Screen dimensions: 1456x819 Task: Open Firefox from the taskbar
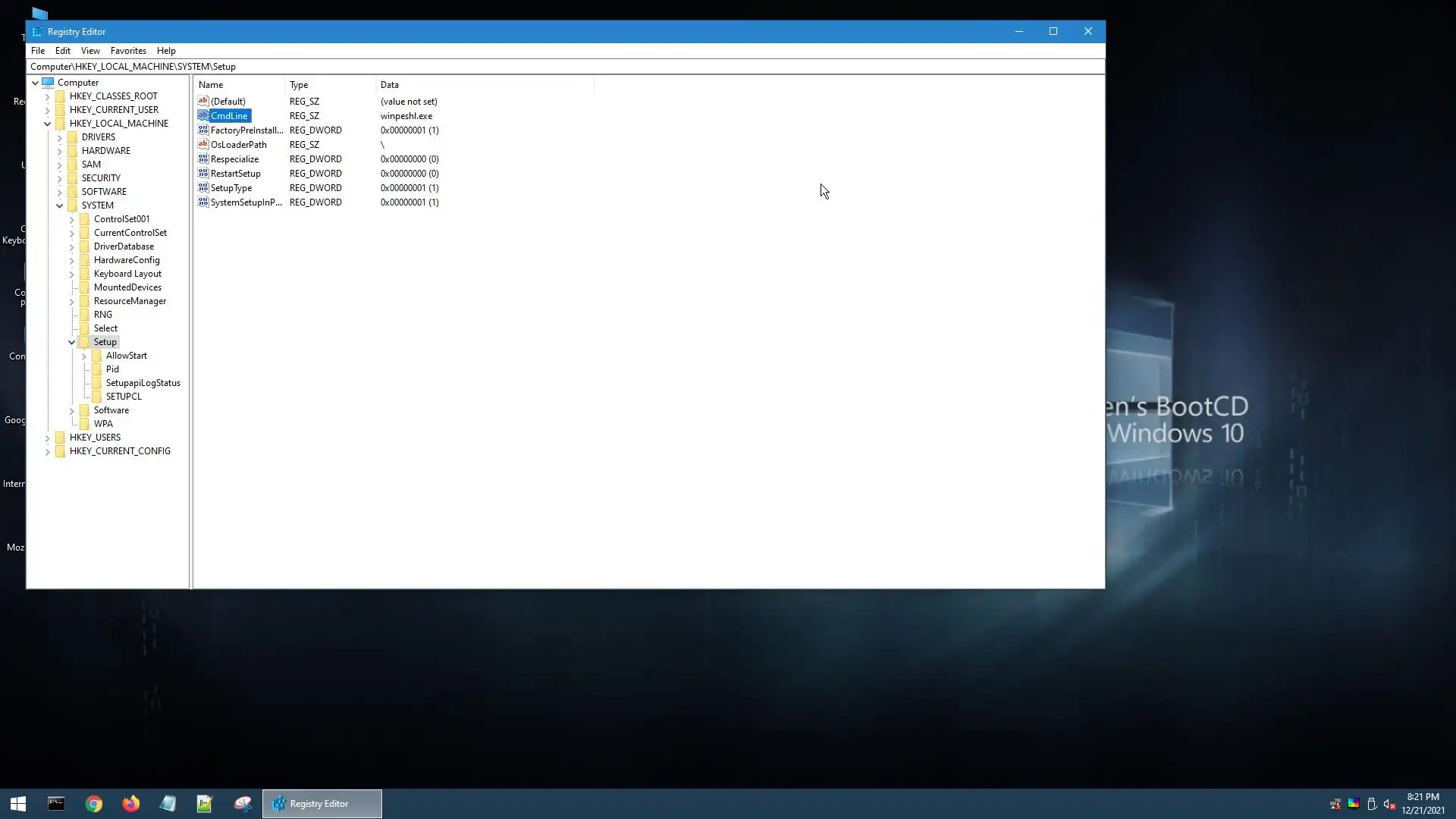coord(131,804)
